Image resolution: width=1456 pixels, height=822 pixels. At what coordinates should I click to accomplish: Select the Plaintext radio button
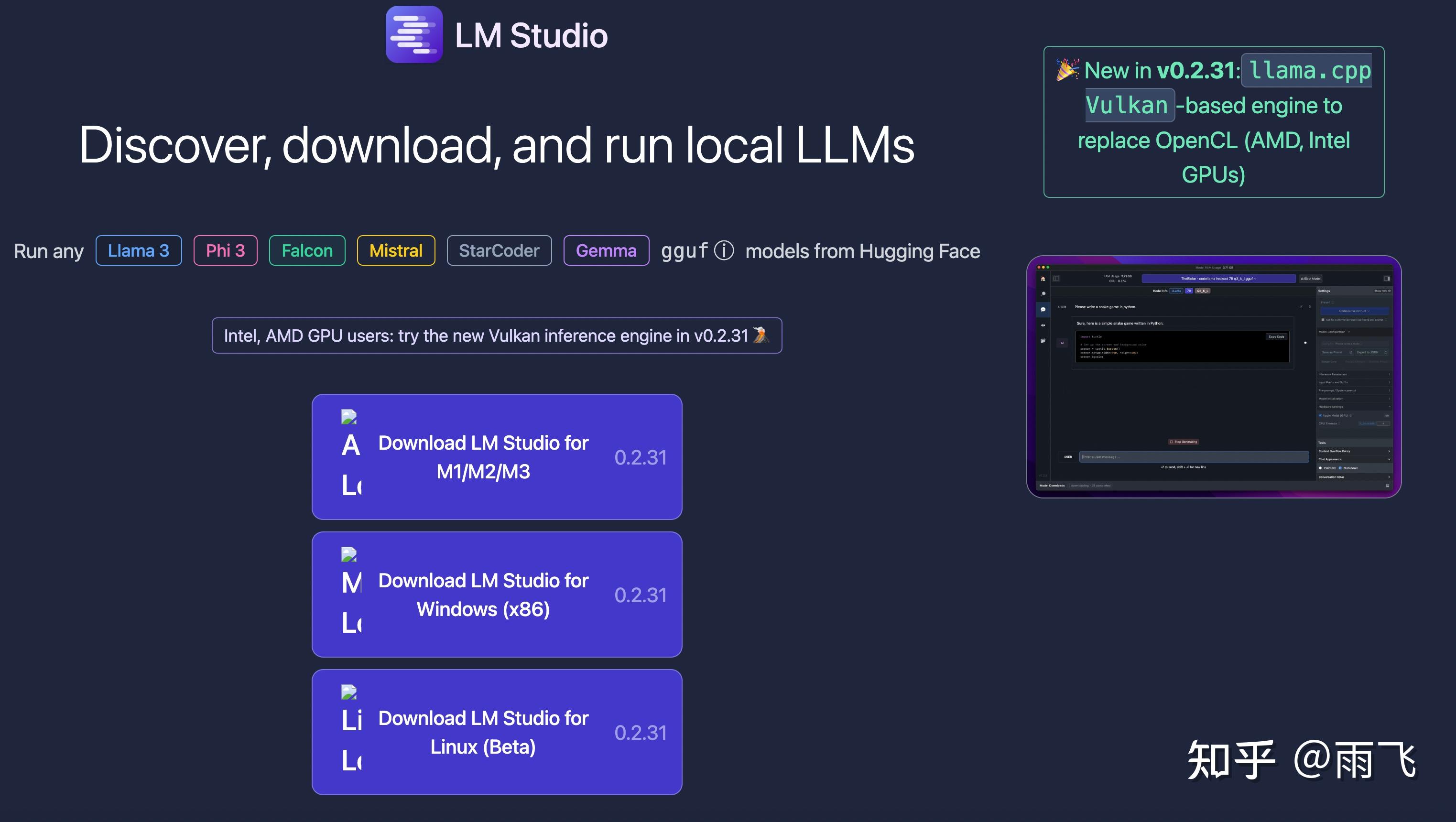pyautogui.click(x=1321, y=468)
